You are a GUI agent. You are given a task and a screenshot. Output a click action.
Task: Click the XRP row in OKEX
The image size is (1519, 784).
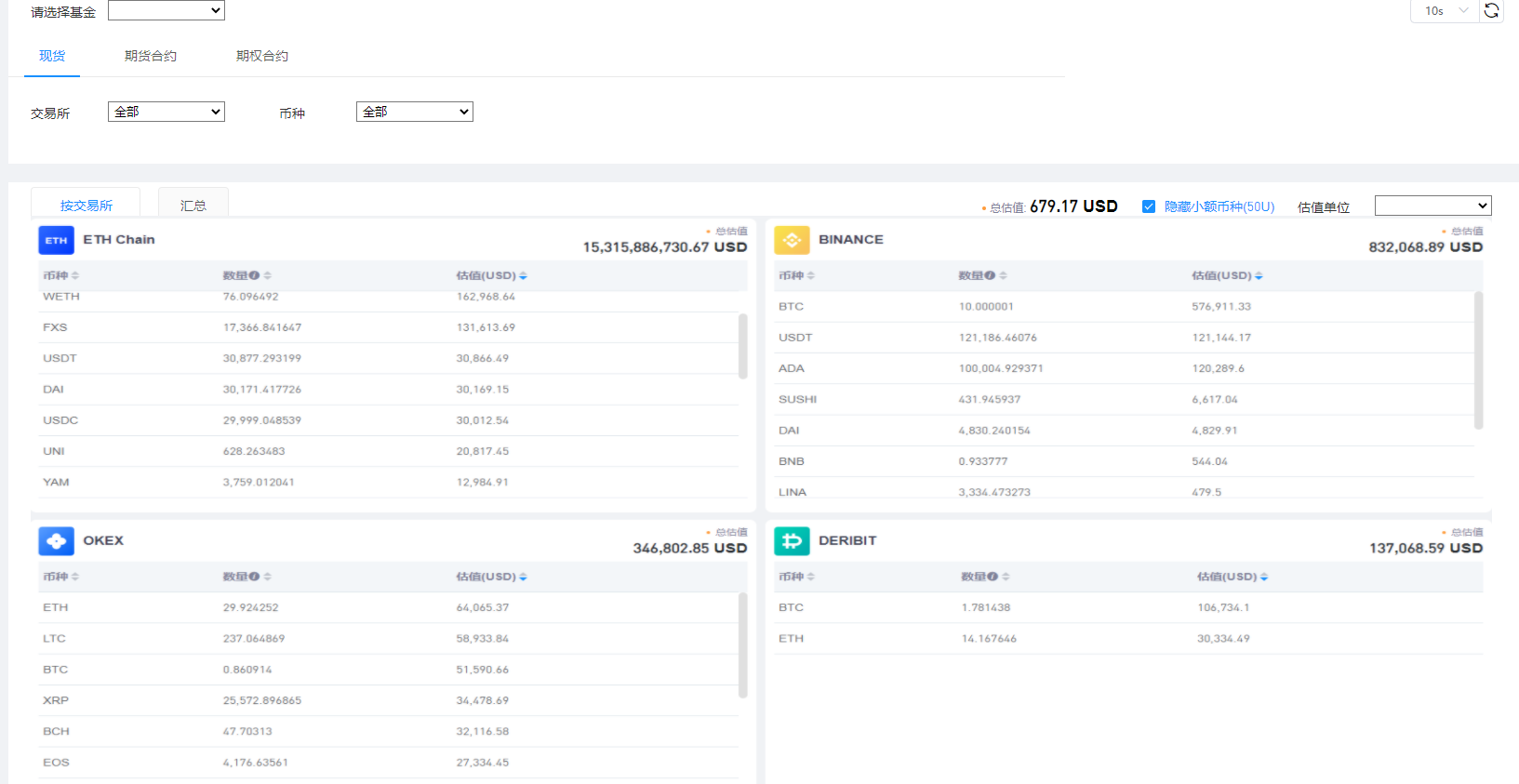coord(389,700)
